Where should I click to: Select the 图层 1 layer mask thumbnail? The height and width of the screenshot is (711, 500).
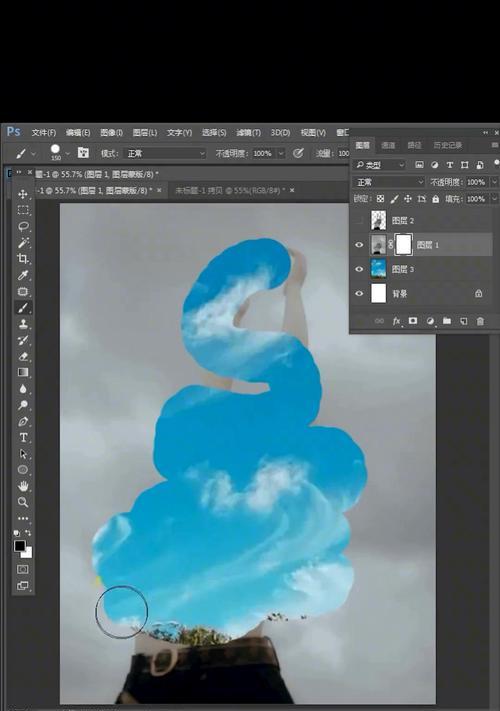tap(403, 245)
